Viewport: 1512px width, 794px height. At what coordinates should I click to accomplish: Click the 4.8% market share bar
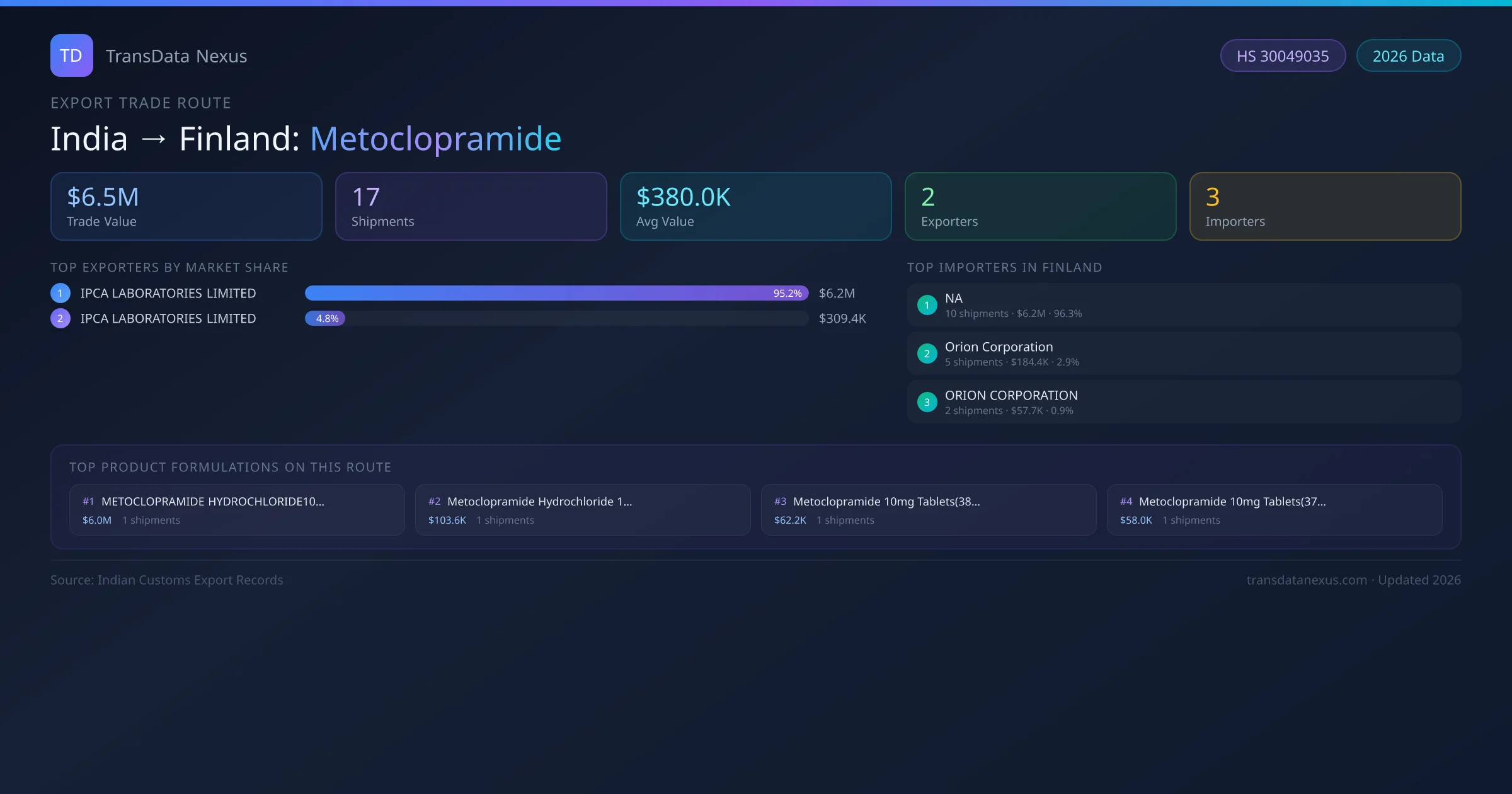click(325, 318)
